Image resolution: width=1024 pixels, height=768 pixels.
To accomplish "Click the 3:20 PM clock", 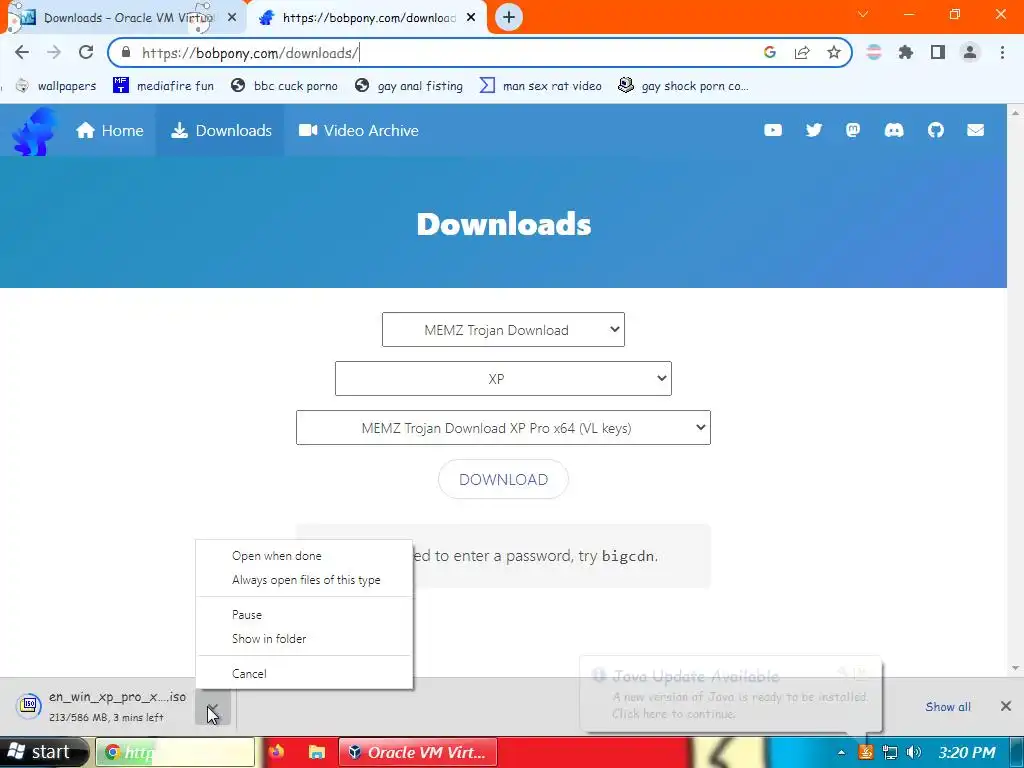I will [x=967, y=752].
